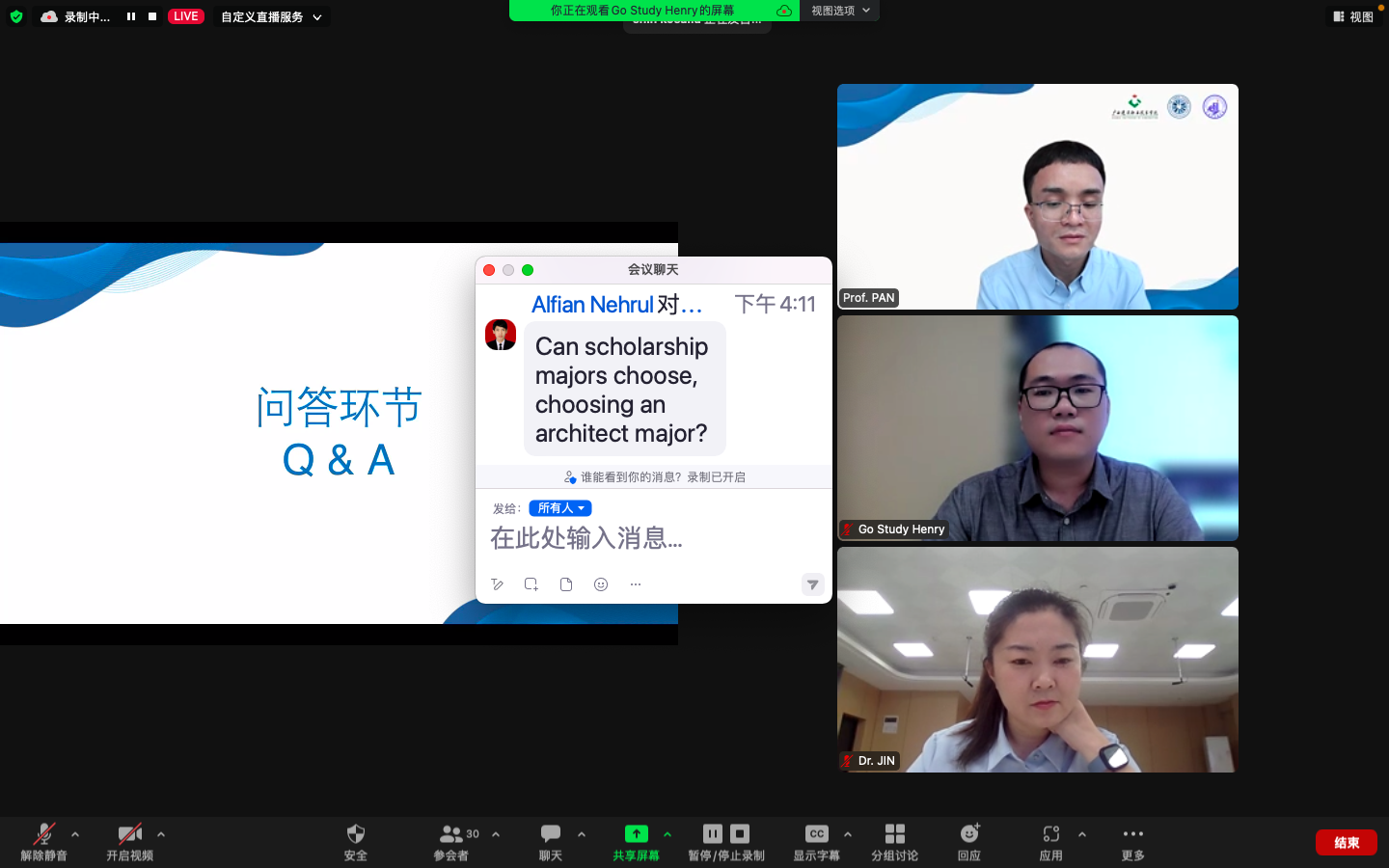Pause recording in the top bar
Viewport: 1389px width, 868px height.
tap(131, 16)
